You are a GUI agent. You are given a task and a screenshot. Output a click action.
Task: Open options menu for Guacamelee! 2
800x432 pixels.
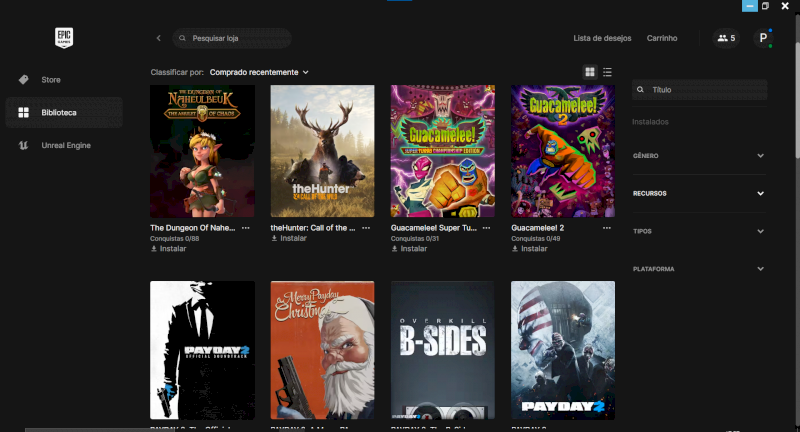(x=607, y=228)
